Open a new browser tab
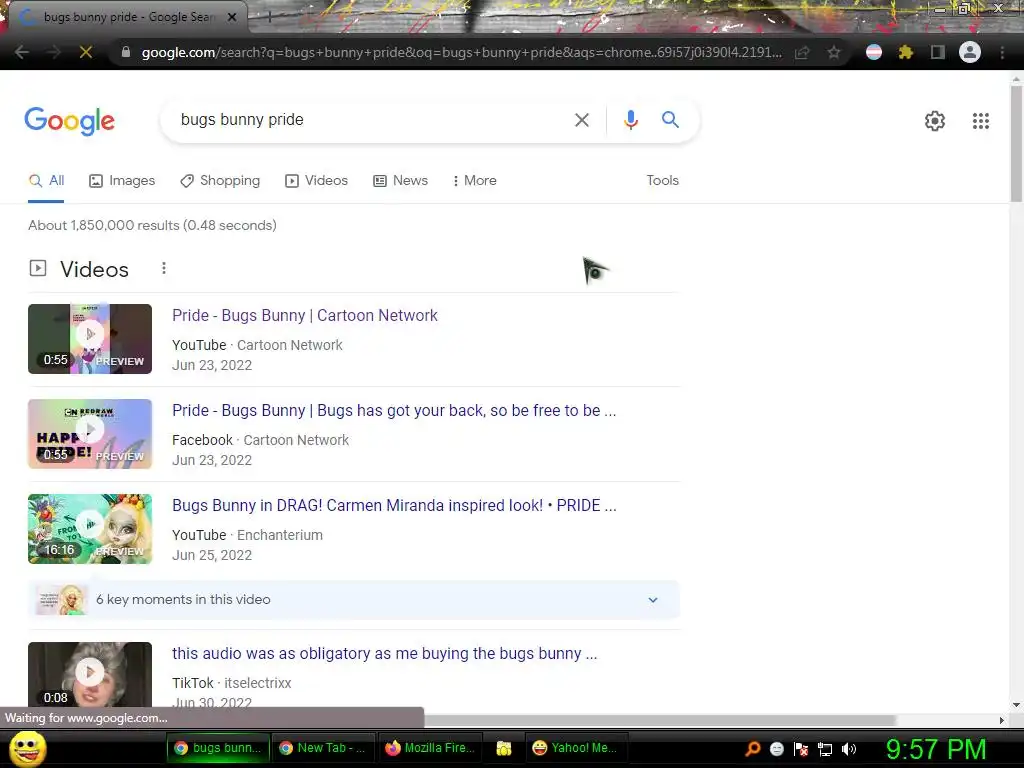The image size is (1024, 768). [268, 18]
